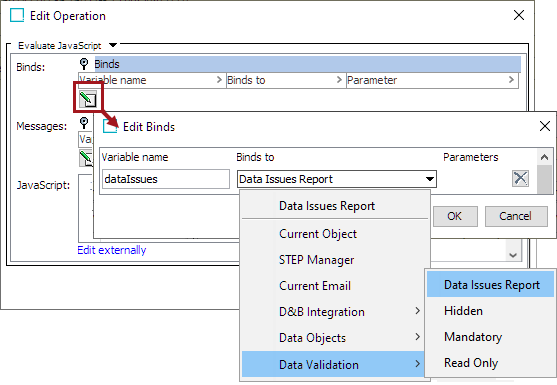Screen dimensions: 557x385
Task: Click the OK button
Action: coord(455,216)
